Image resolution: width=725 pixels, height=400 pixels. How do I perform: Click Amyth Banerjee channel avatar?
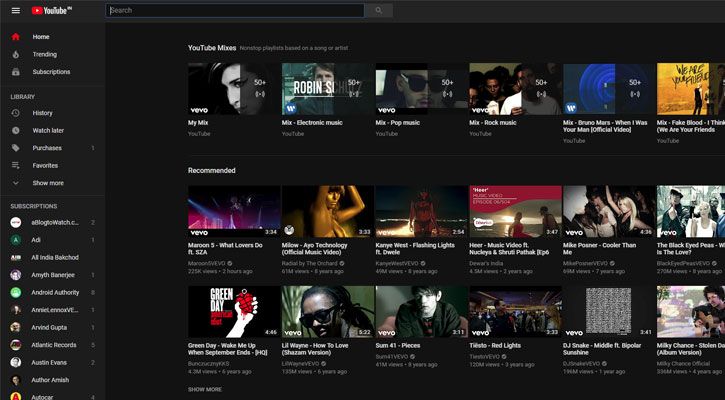pos(16,275)
